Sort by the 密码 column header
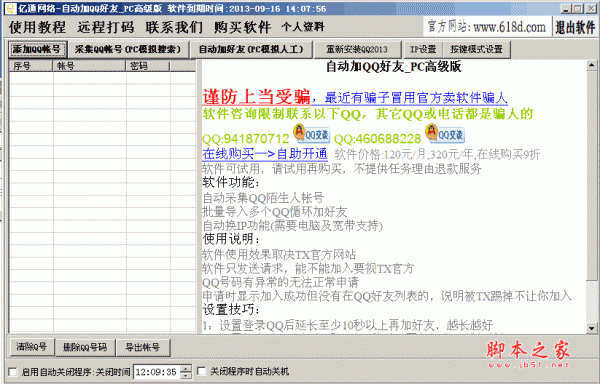 [148, 66]
